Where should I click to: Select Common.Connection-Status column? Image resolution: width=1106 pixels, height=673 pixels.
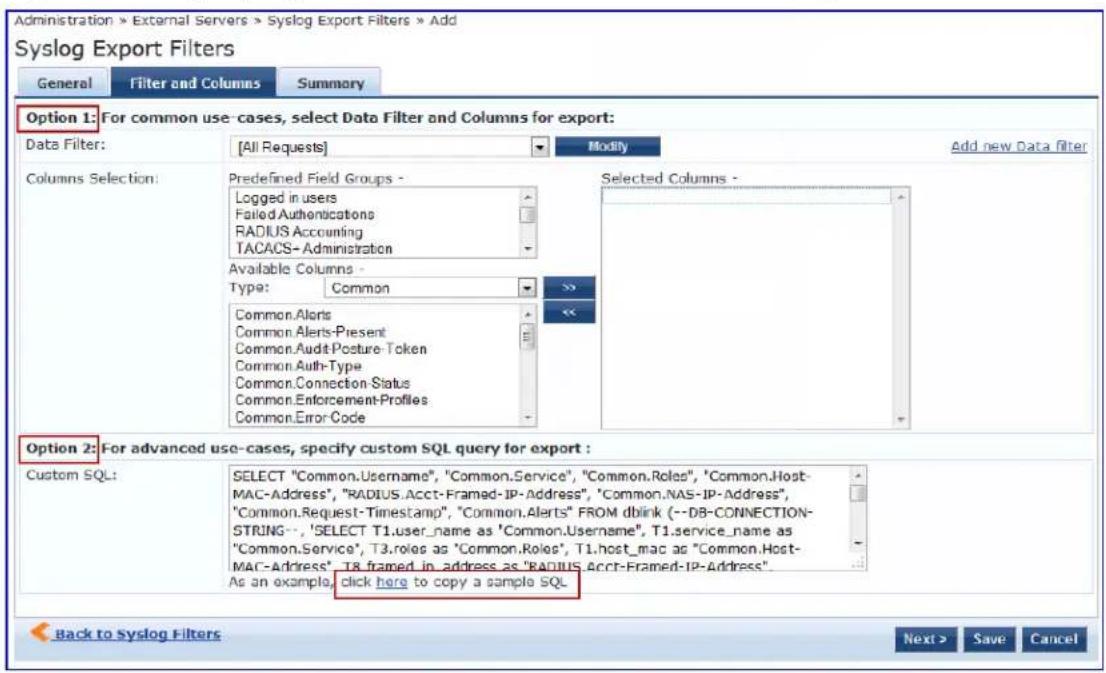[x=322, y=383]
